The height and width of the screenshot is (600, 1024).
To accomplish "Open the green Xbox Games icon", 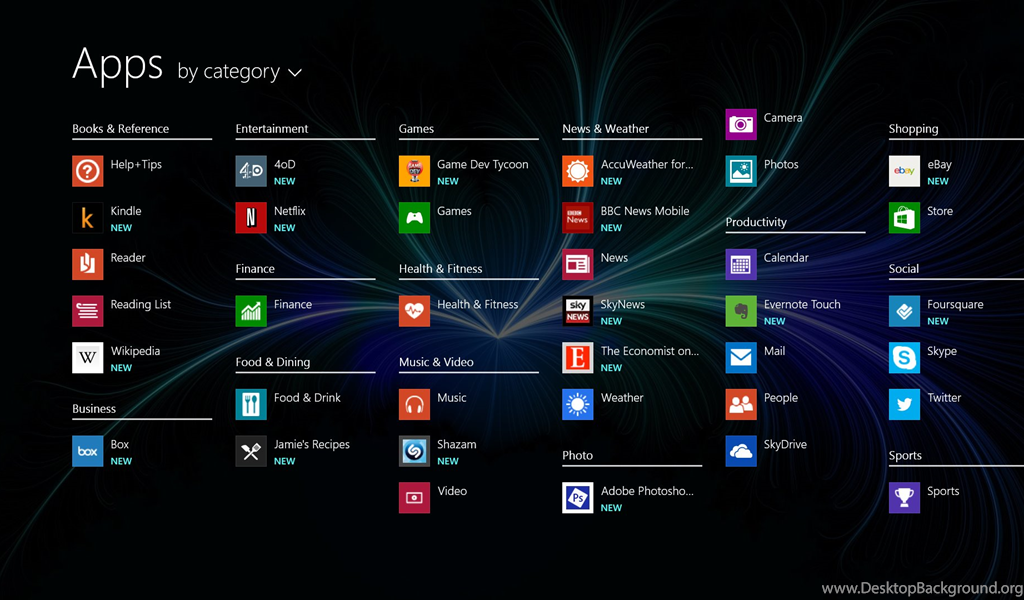I will pyautogui.click(x=414, y=217).
